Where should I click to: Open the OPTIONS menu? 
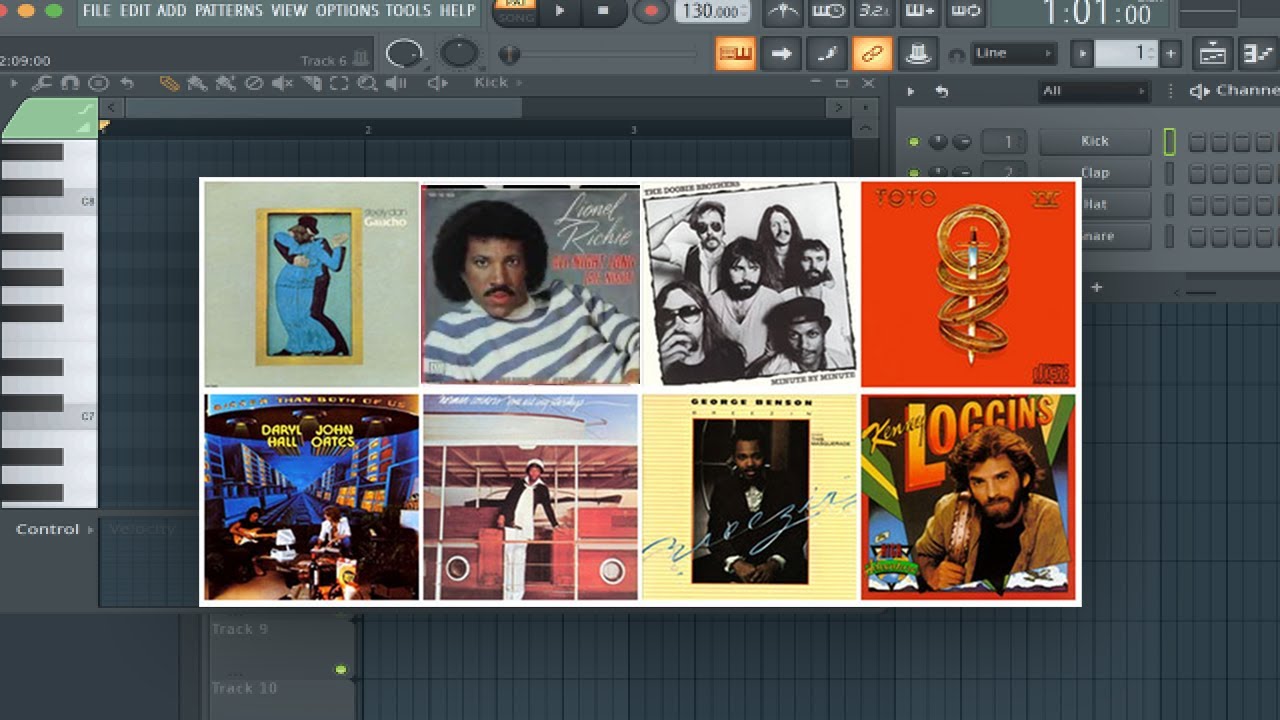[347, 11]
